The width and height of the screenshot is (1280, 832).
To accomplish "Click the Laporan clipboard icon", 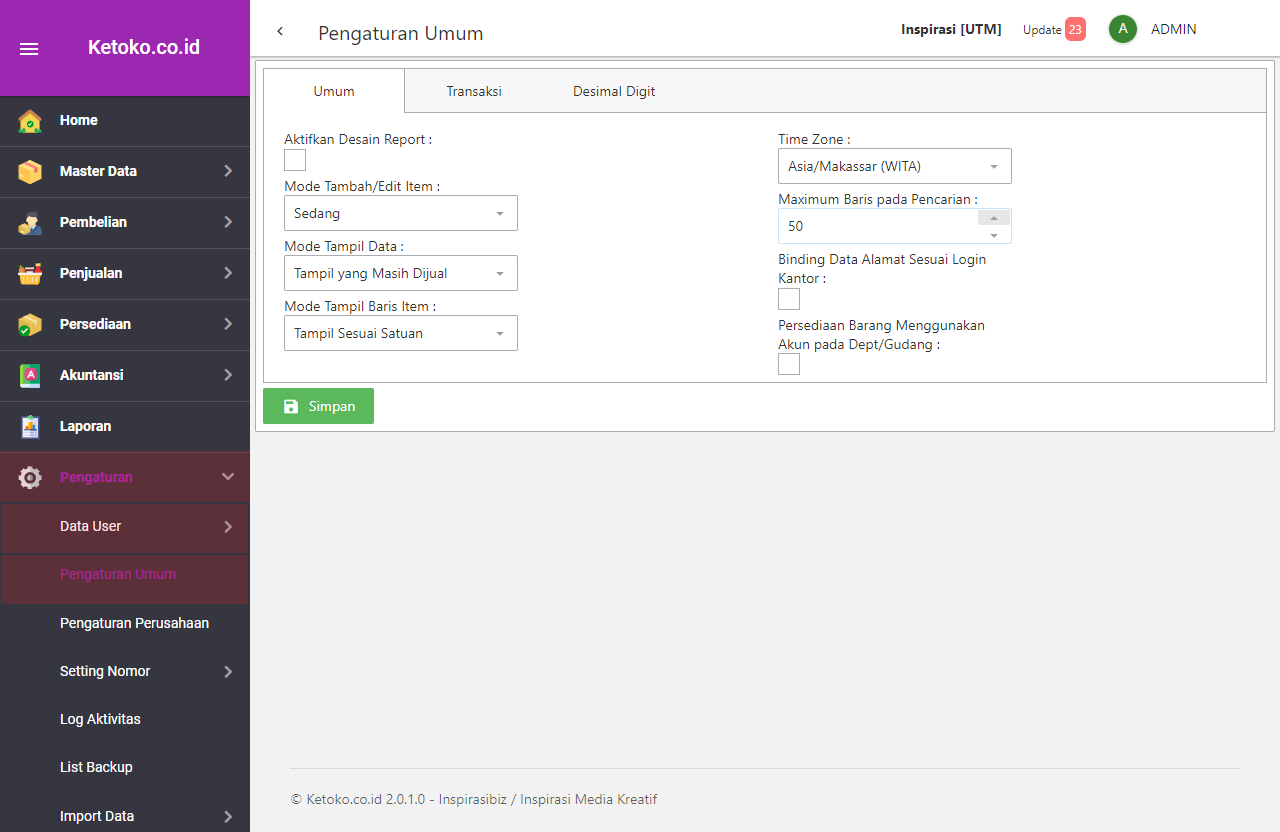I will point(30,427).
